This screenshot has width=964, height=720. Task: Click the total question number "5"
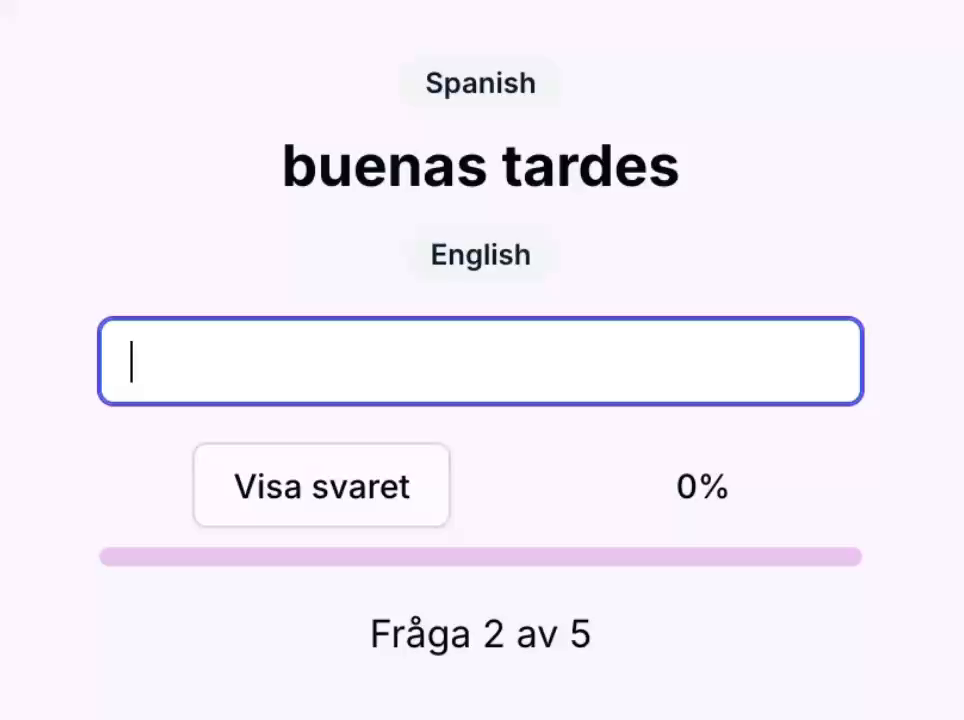coord(580,634)
